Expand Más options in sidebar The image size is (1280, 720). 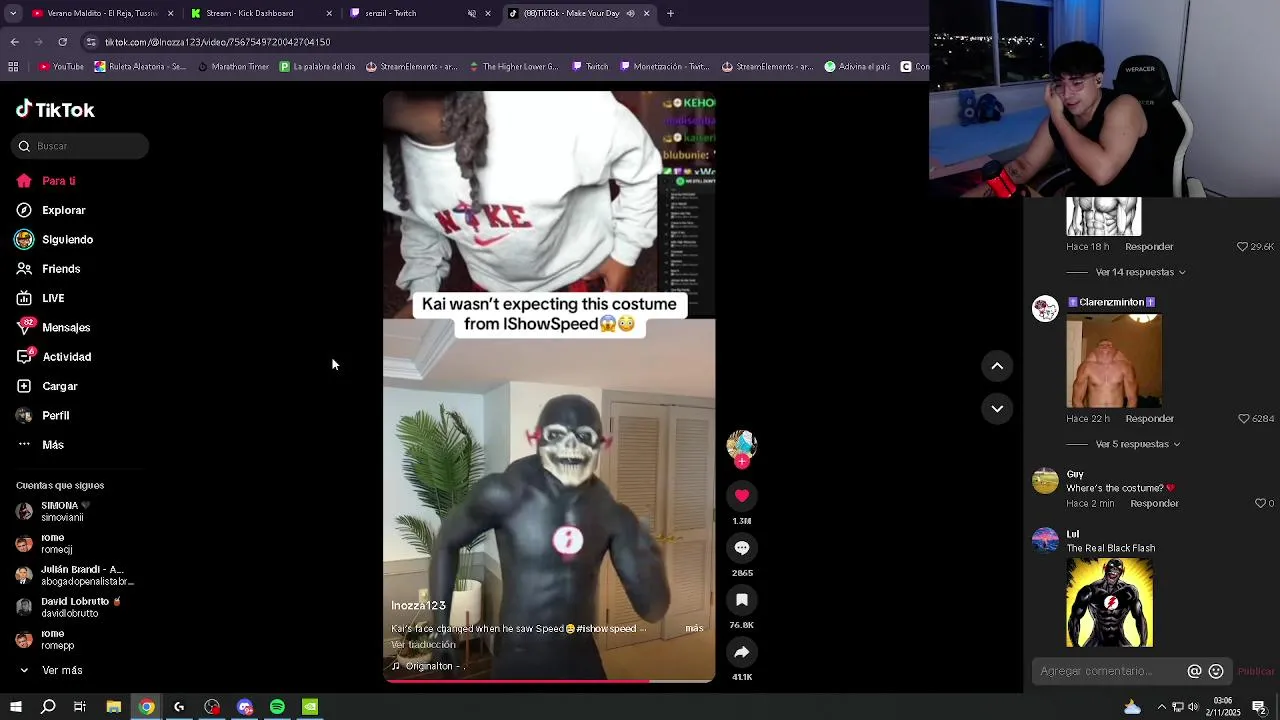point(40,445)
